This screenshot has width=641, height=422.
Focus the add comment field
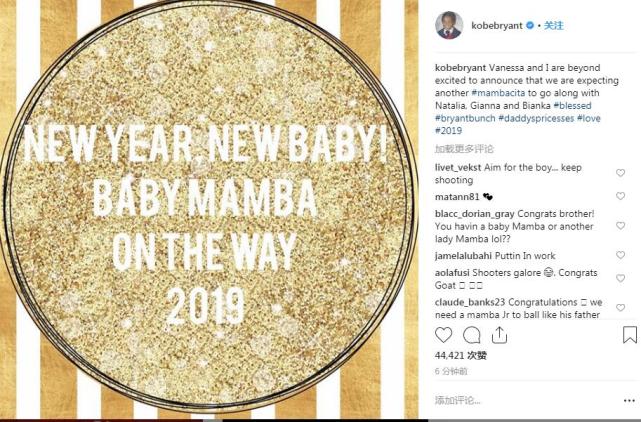coord(525,401)
